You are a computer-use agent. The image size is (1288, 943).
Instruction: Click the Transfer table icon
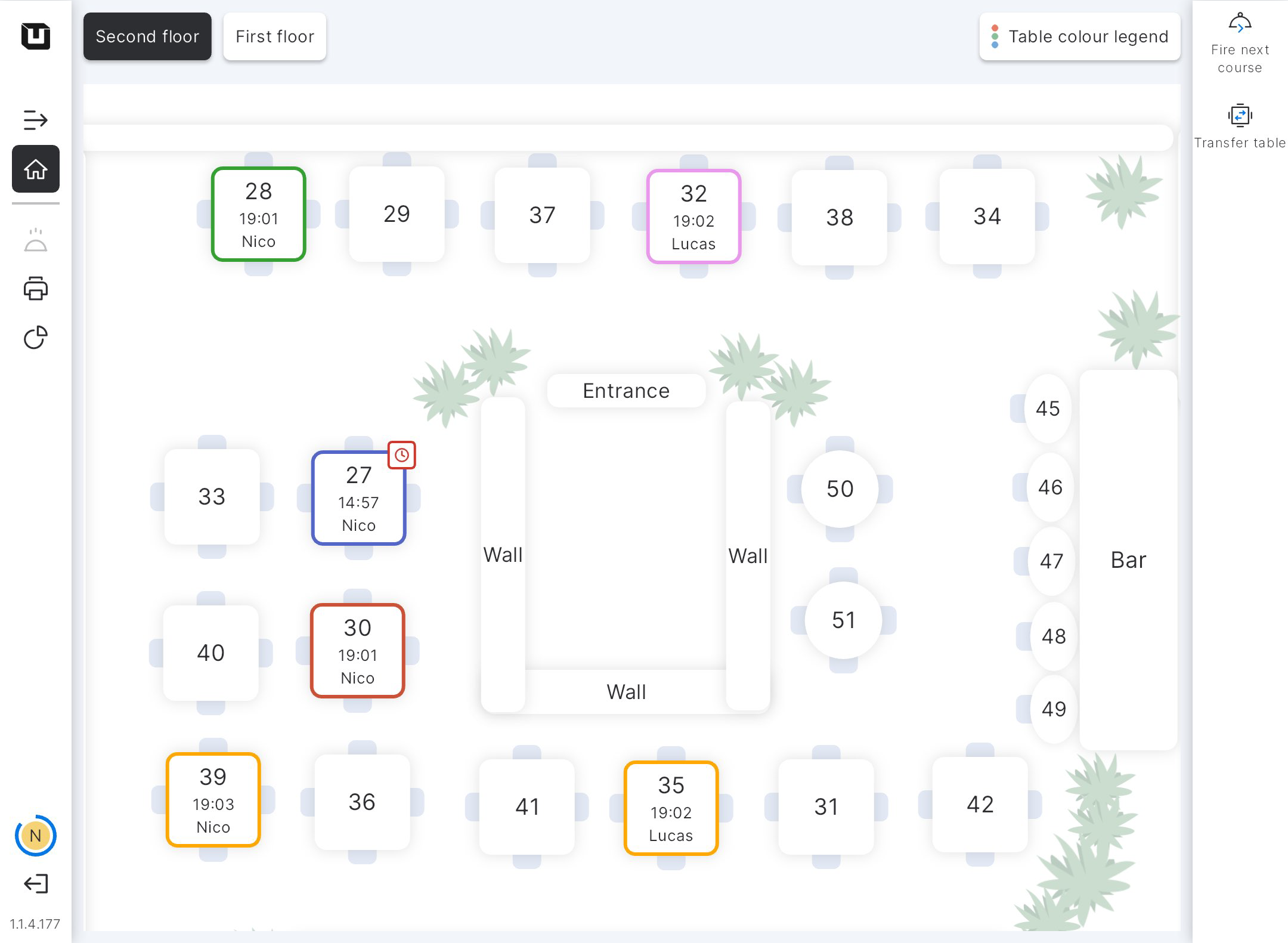pyautogui.click(x=1240, y=116)
